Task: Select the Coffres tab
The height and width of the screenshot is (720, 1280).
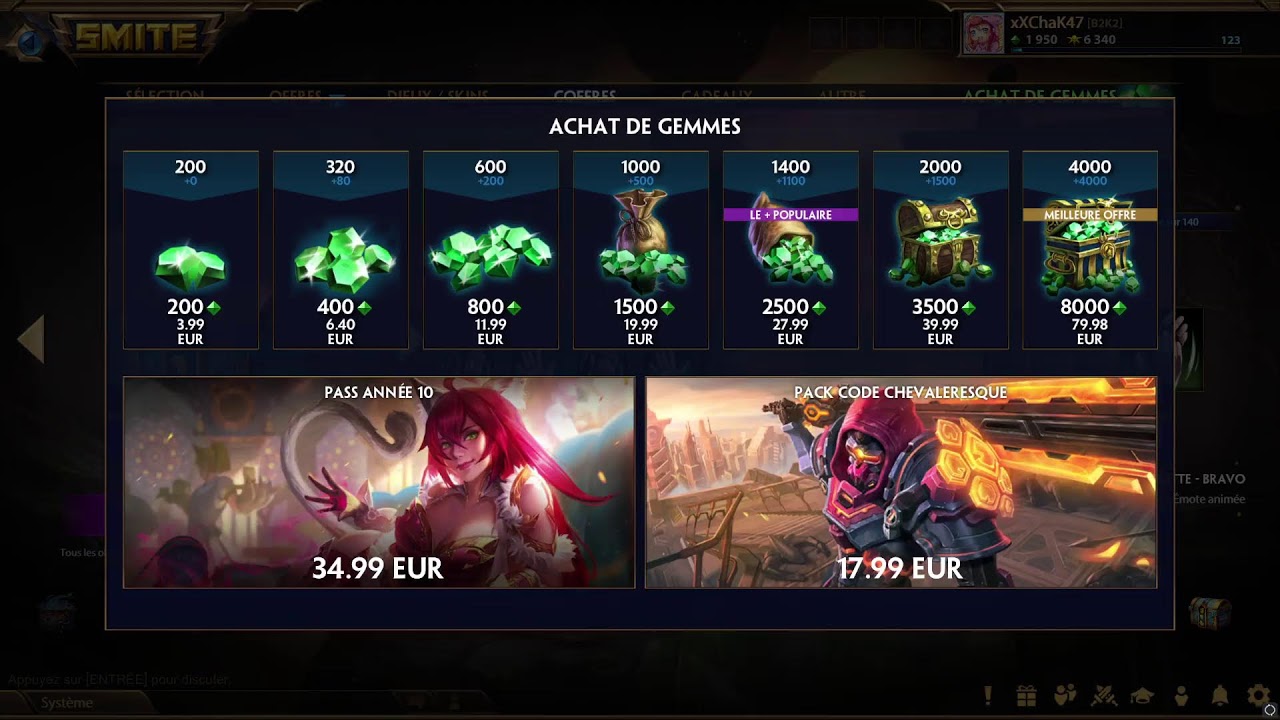Action: [x=584, y=96]
